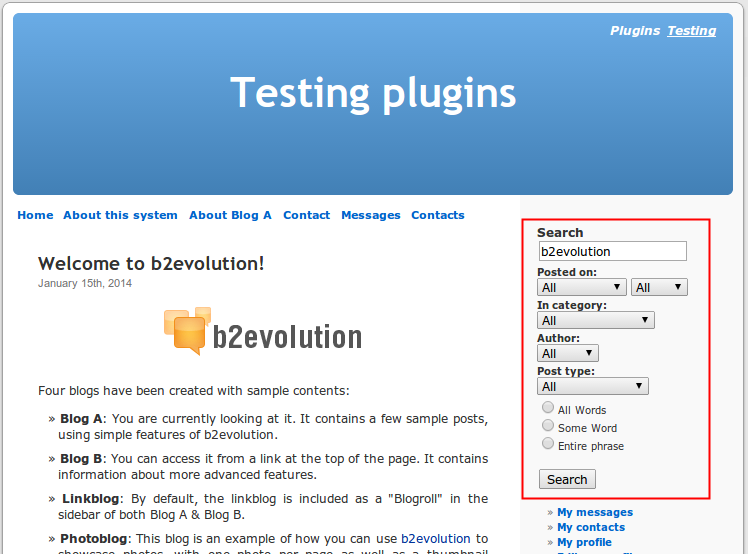Click the search text field containing b2evolution
The width and height of the screenshot is (748, 554).
[613, 251]
